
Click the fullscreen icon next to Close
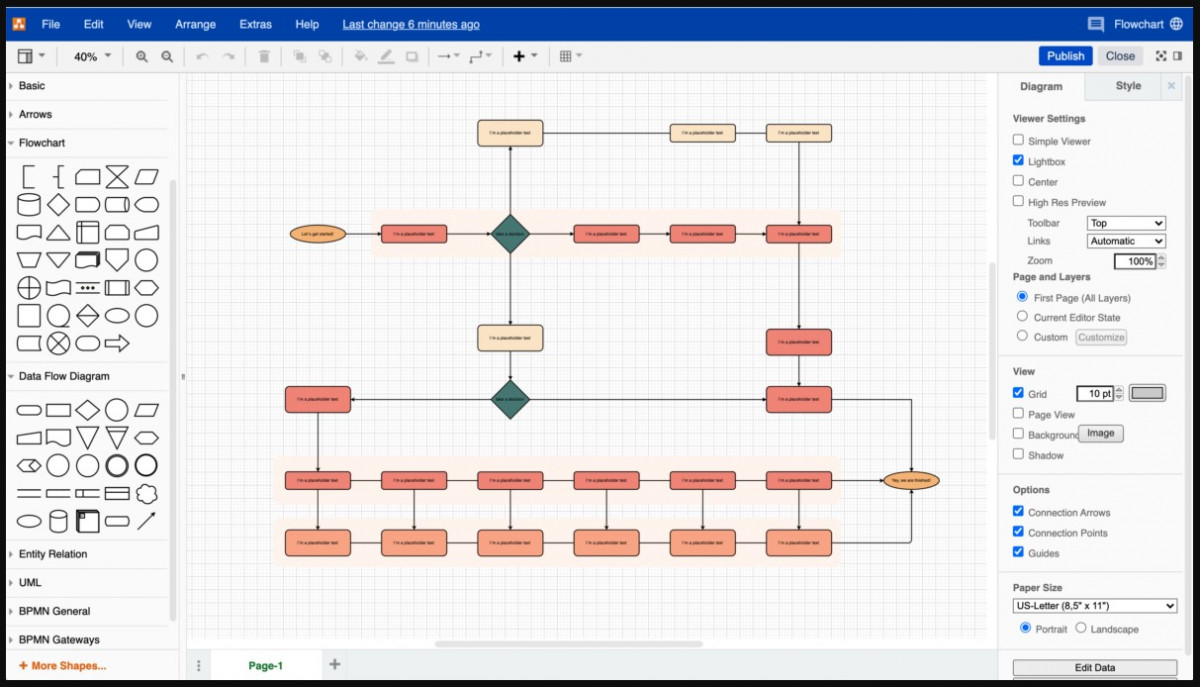coord(1161,56)
